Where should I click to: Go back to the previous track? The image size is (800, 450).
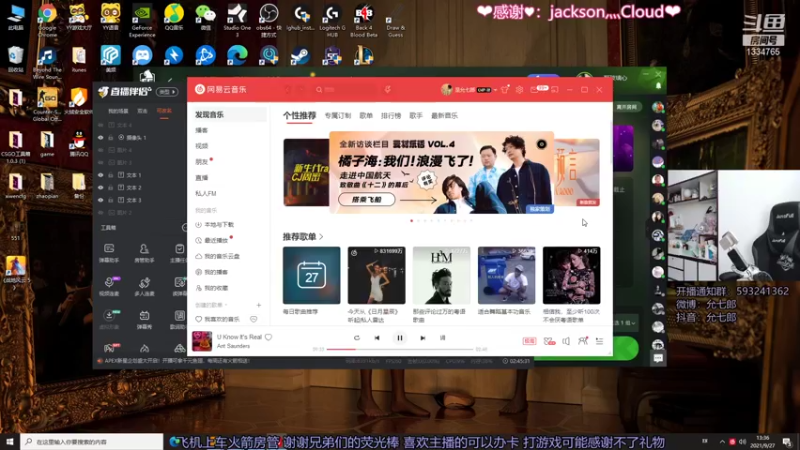[377, 338]
